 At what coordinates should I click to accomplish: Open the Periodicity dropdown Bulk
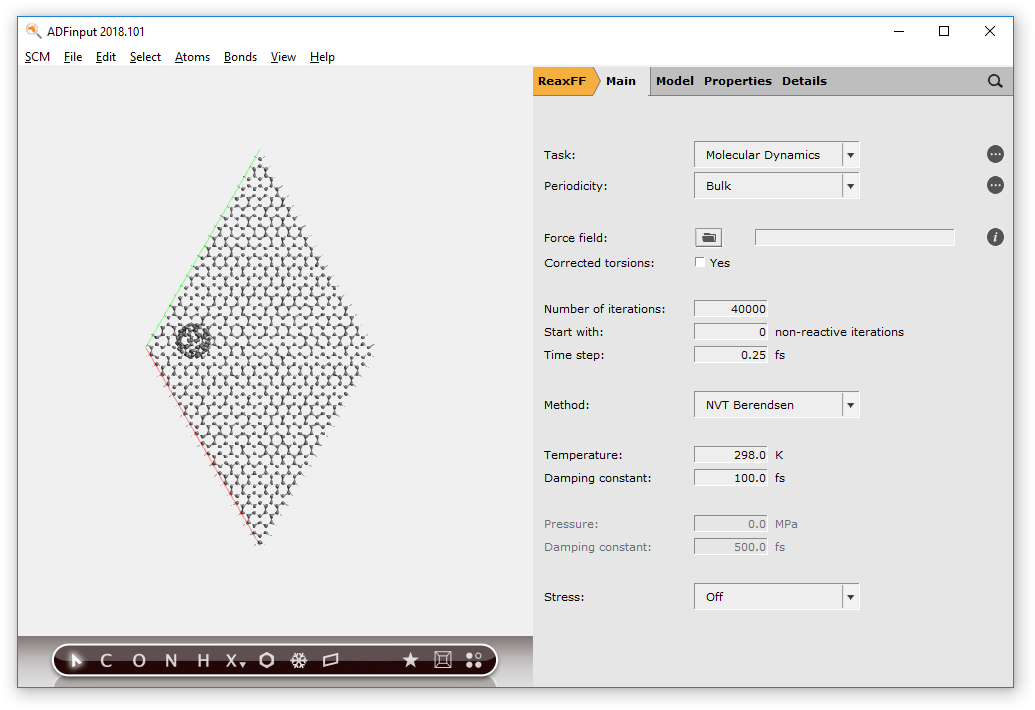(x=776, y=186)
